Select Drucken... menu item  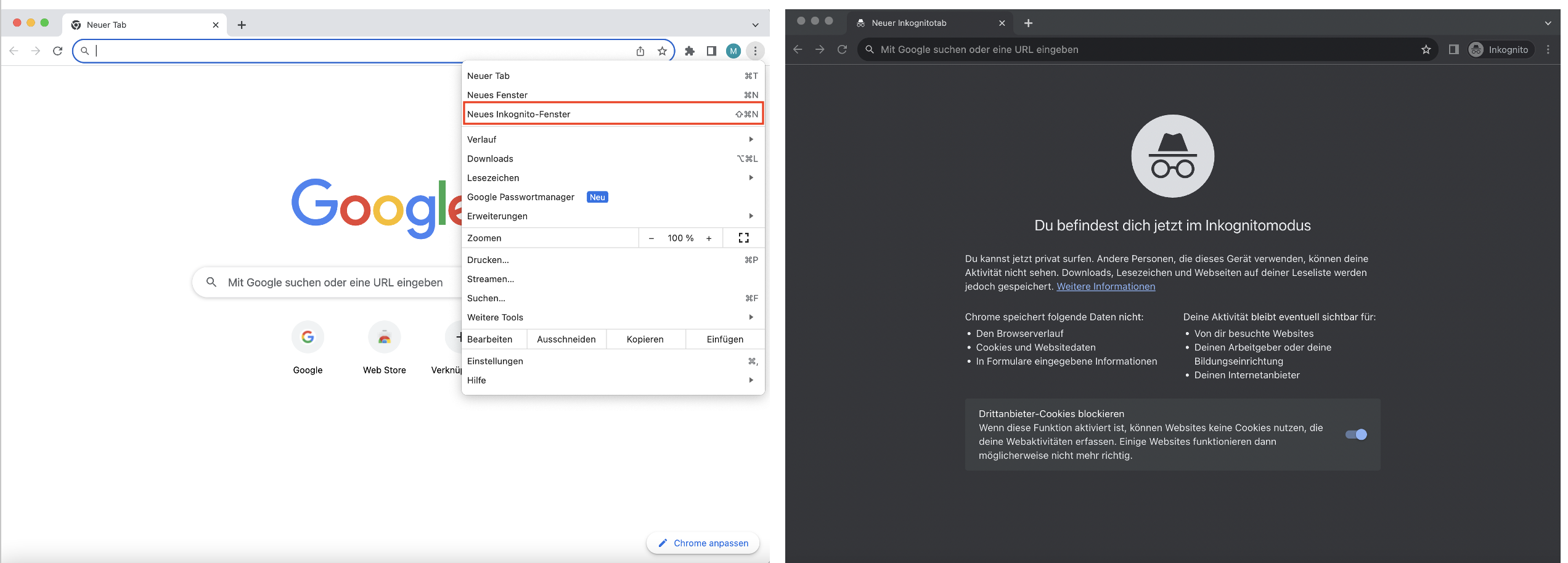[x=613, y=260]
